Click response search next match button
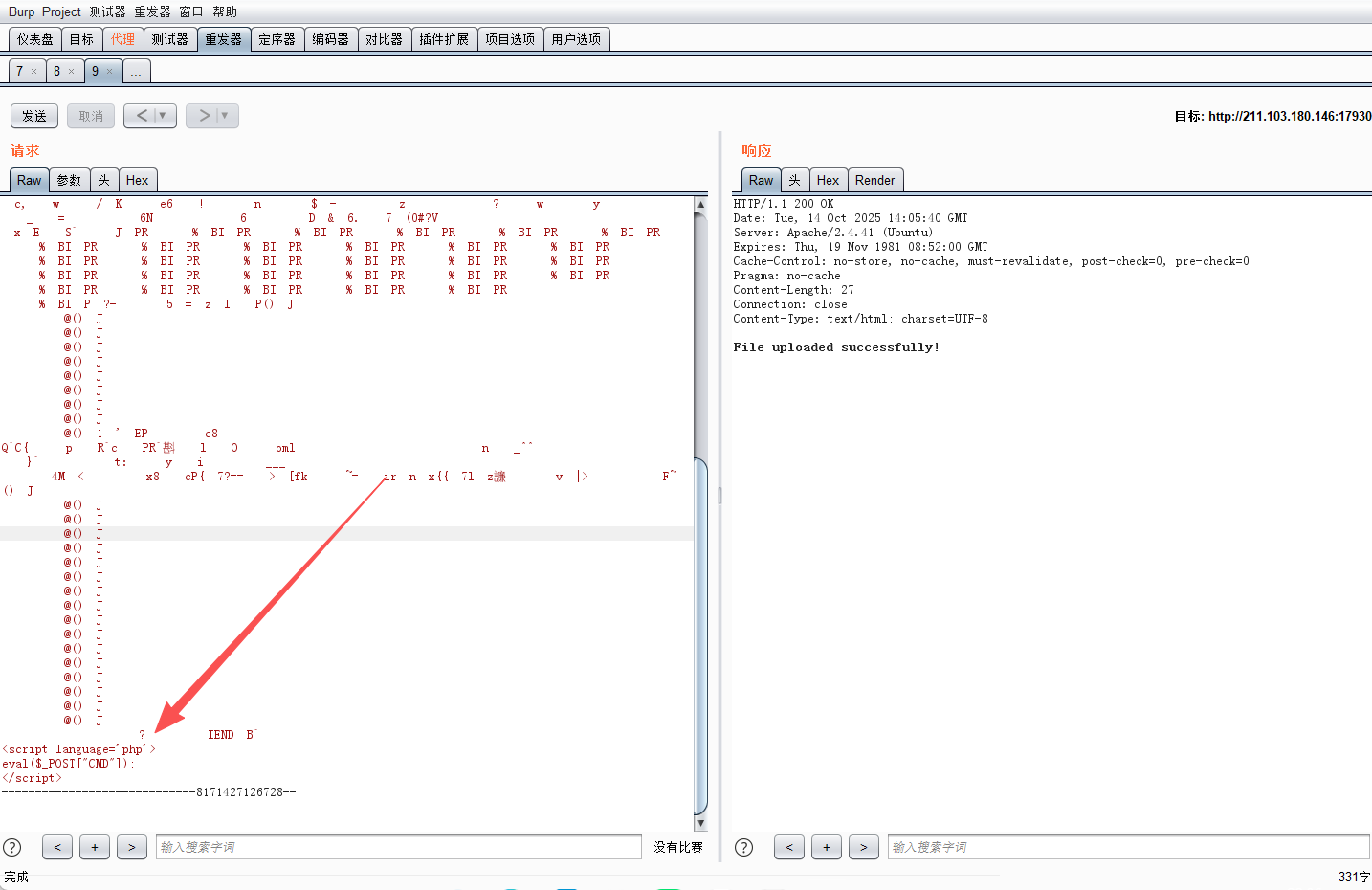Viewport: 1372px width, 890px height. pyautogui.click(x=864, y=847)
